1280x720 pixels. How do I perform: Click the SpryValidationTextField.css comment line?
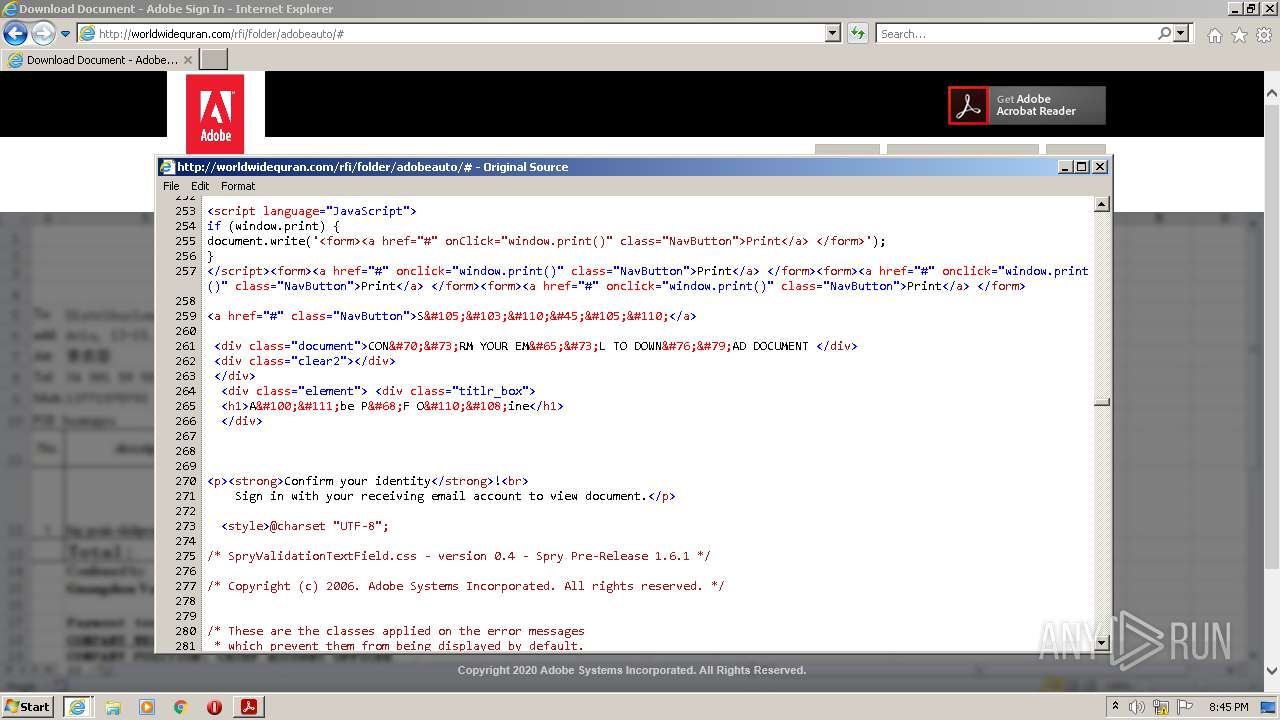pyautogui.click(x=459, y=556)
